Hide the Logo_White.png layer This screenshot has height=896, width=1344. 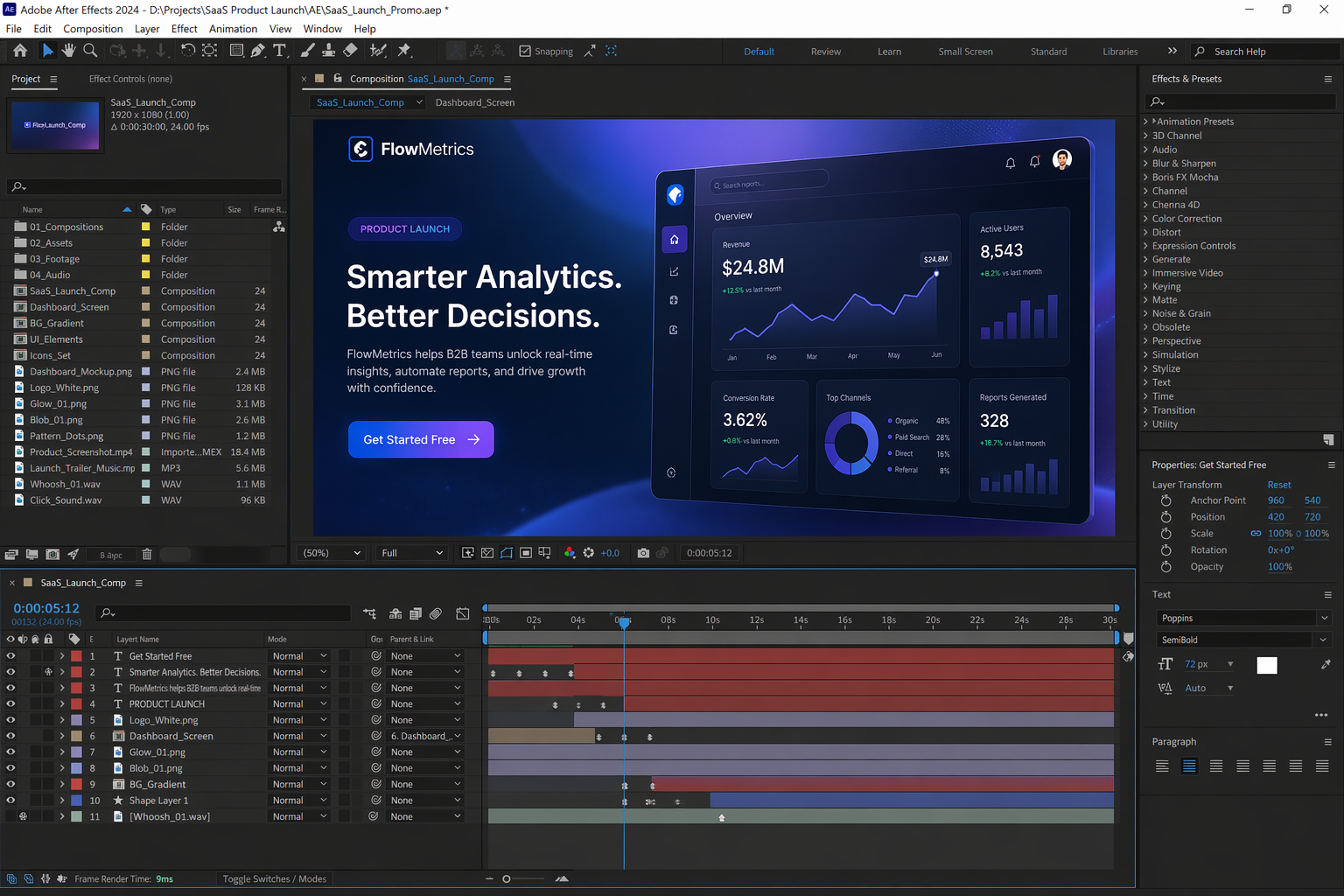(10, 720)
